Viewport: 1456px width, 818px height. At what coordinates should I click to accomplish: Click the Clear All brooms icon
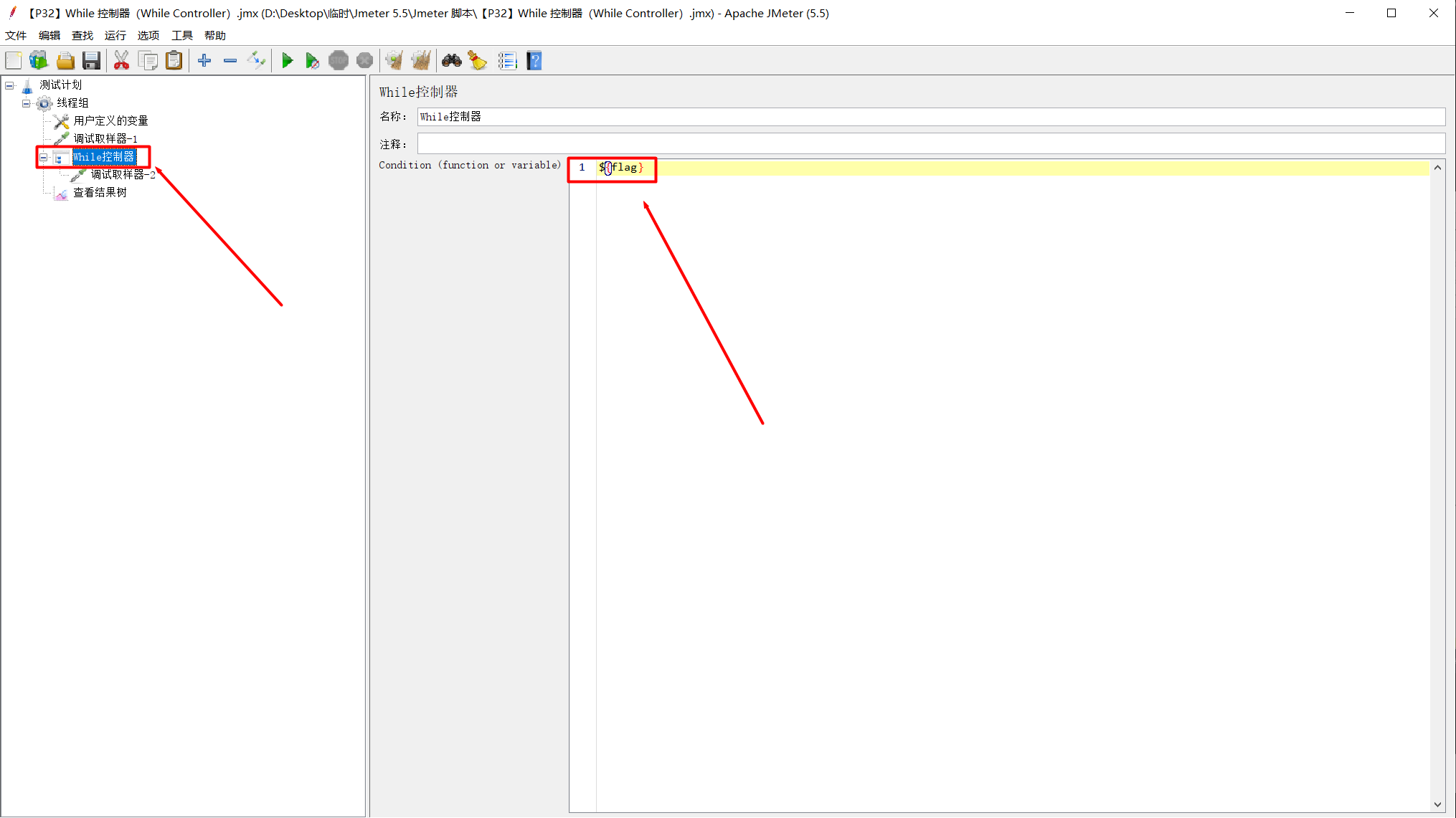tap(421, 60)
